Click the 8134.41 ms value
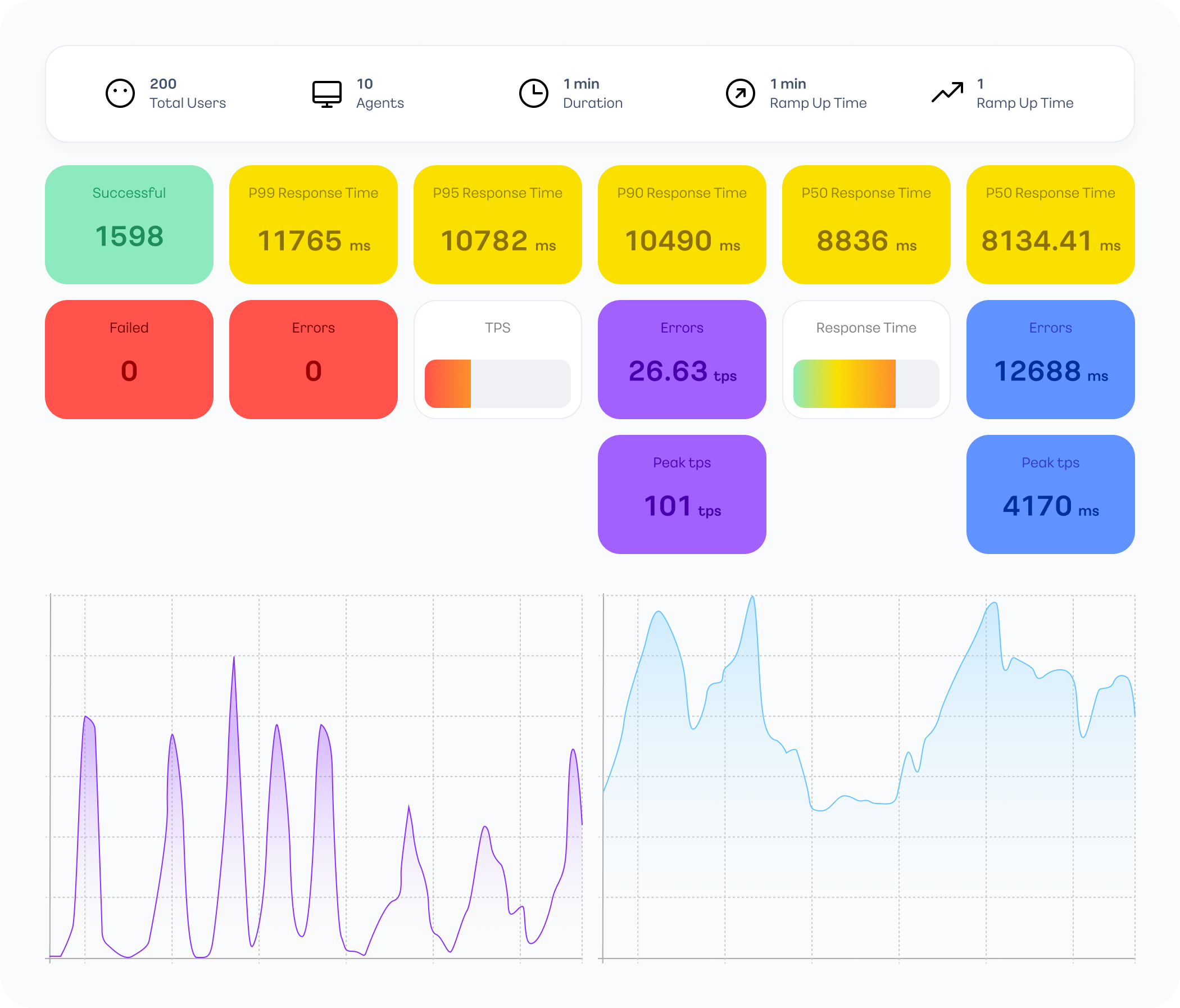The width and height of the screenshot is (1180, 1008). tap(1050, 240)
